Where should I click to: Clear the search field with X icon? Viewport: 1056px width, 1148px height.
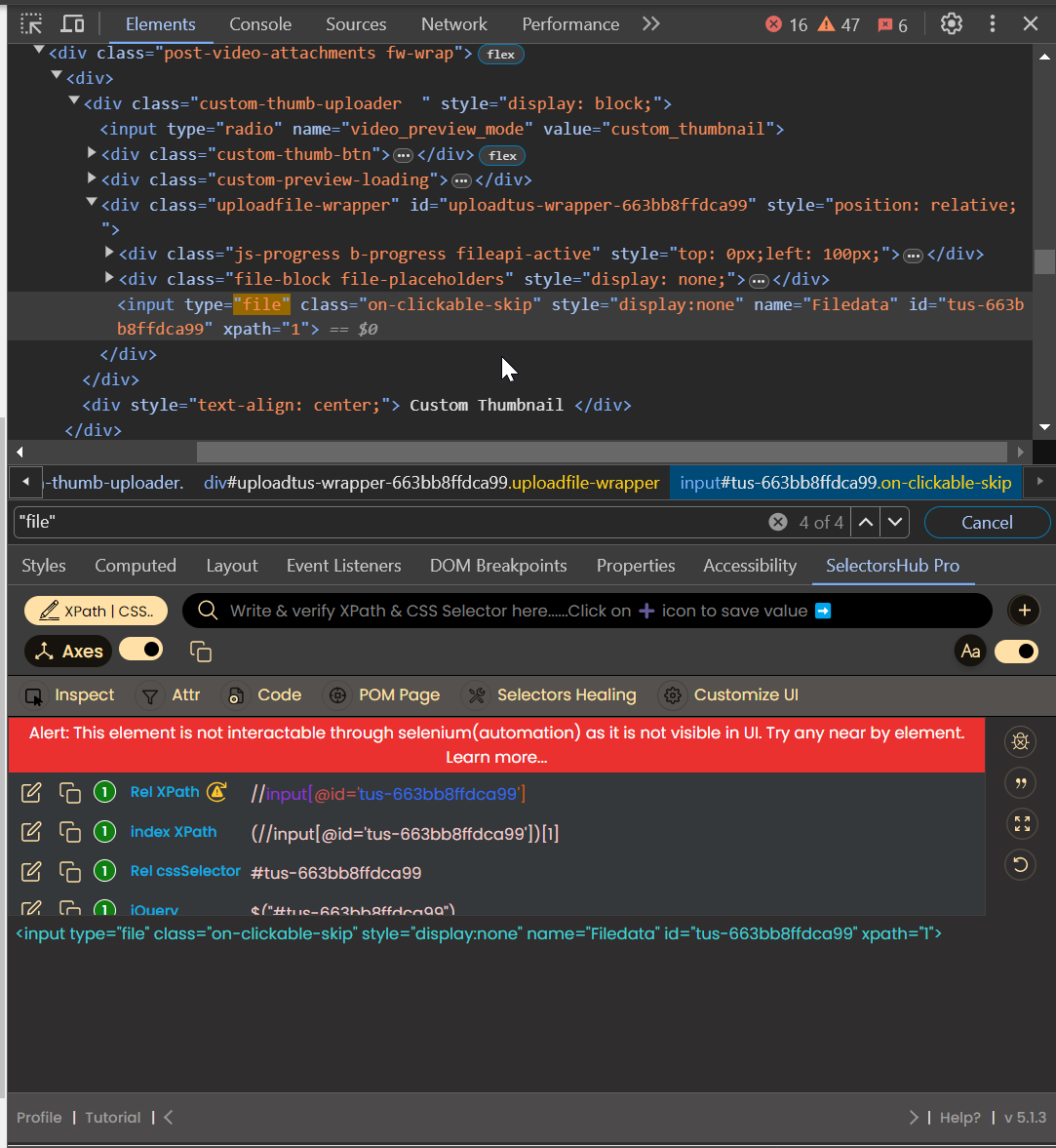point(778,522)
